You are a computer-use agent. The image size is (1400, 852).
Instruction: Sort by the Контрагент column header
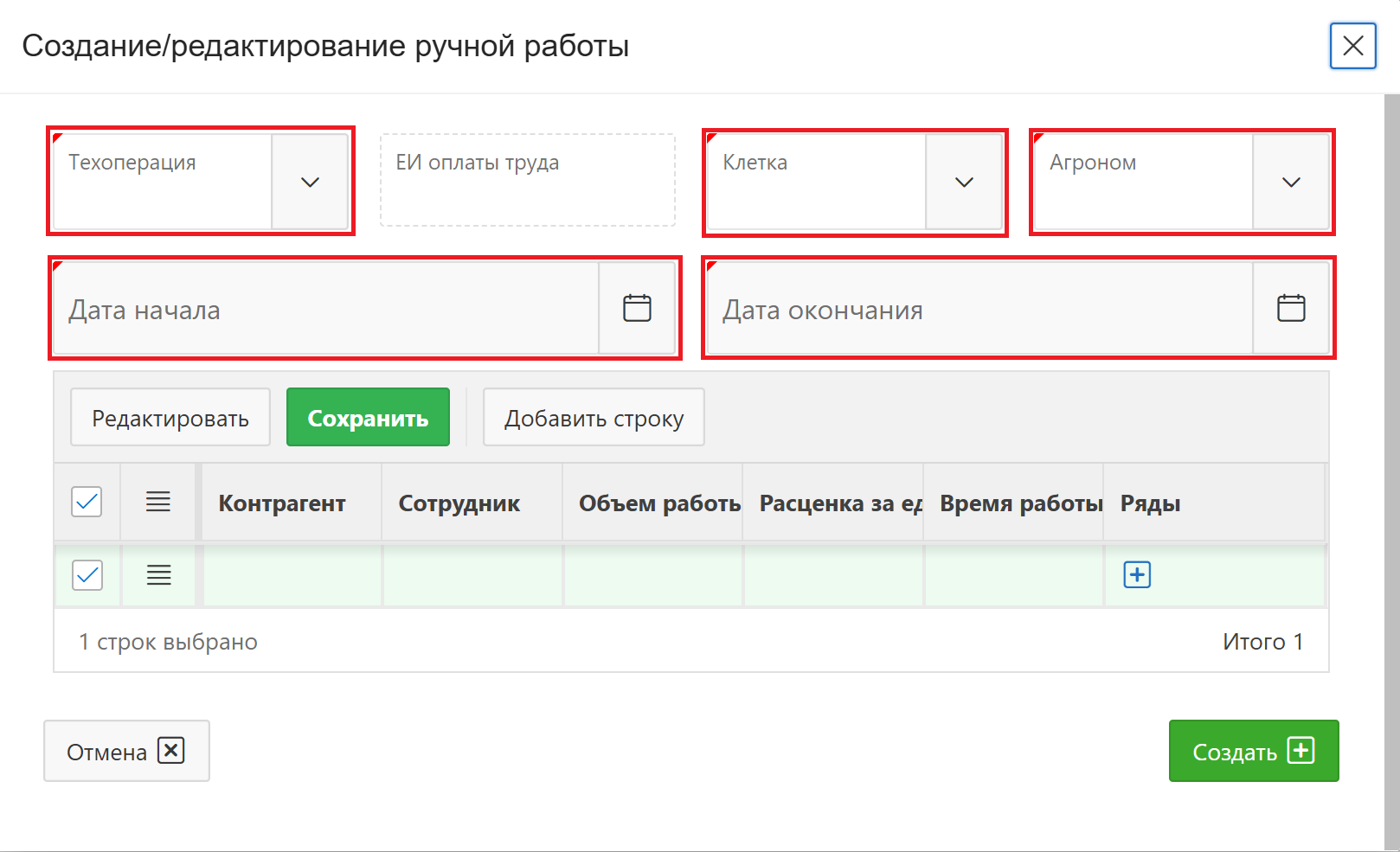tap(282, 503)
